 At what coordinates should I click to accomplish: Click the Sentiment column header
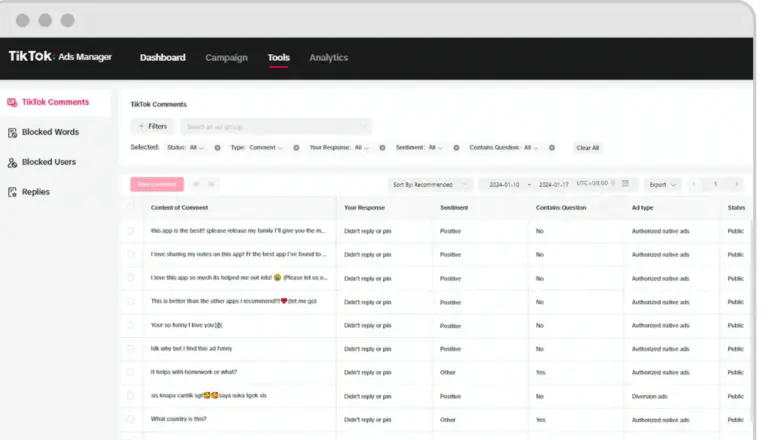coord(454,208)
